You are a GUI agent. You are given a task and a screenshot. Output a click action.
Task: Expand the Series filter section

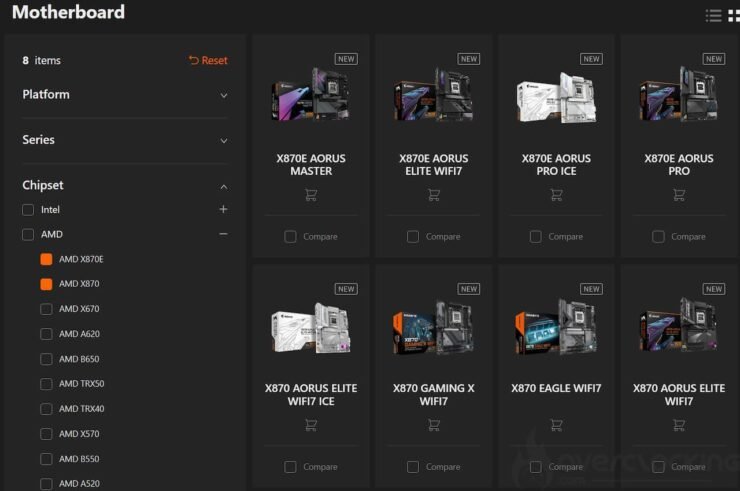click(125, 140)
